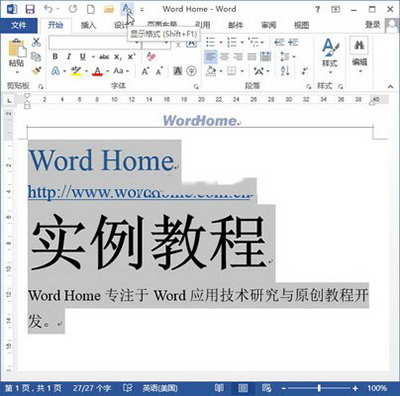Toggle Strikethrough abc formatting
Image resolution: width=400 pixels, height=396 pixels.
[x=104, y=57]
